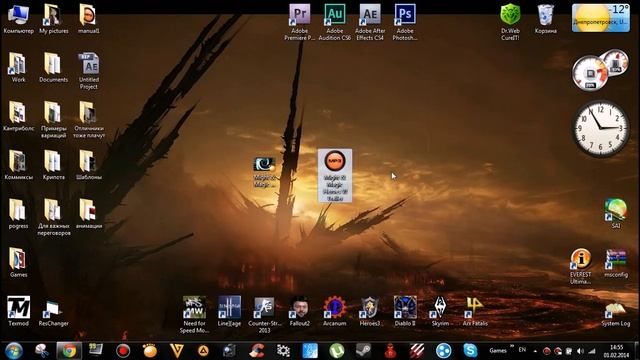Image resolution: width=640 pixels, height=360 pixels.
Task: Launch CCleaner from the taskbar
Action: (x=257, y=351)
